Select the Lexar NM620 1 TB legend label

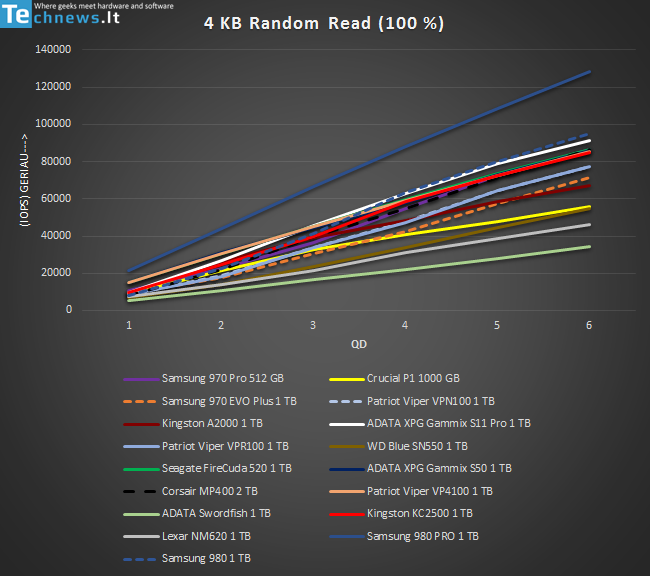pyautogui.click(x=206, y=536)
